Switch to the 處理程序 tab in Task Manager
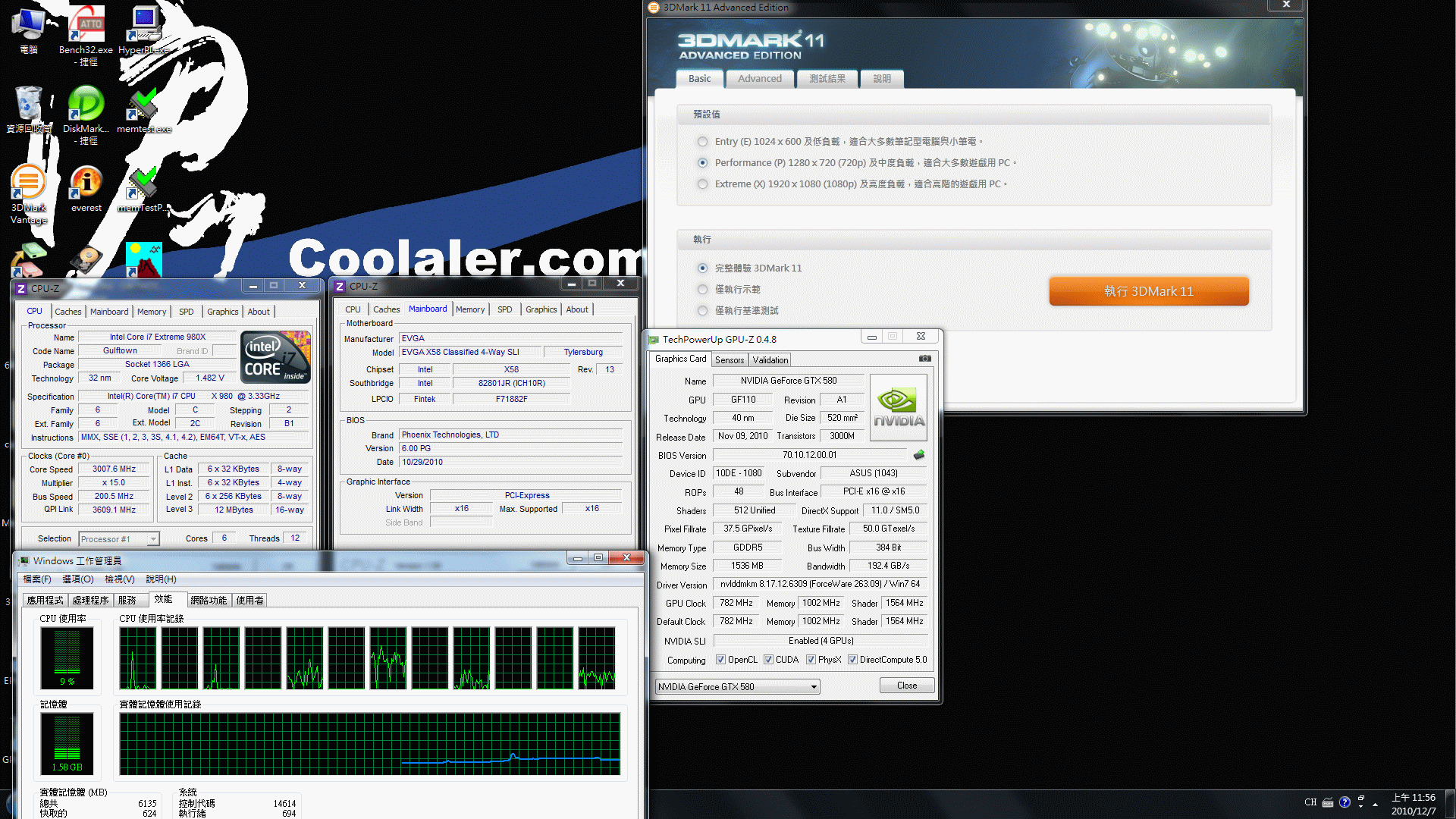 pyautogui.click(x=91, y=601)
